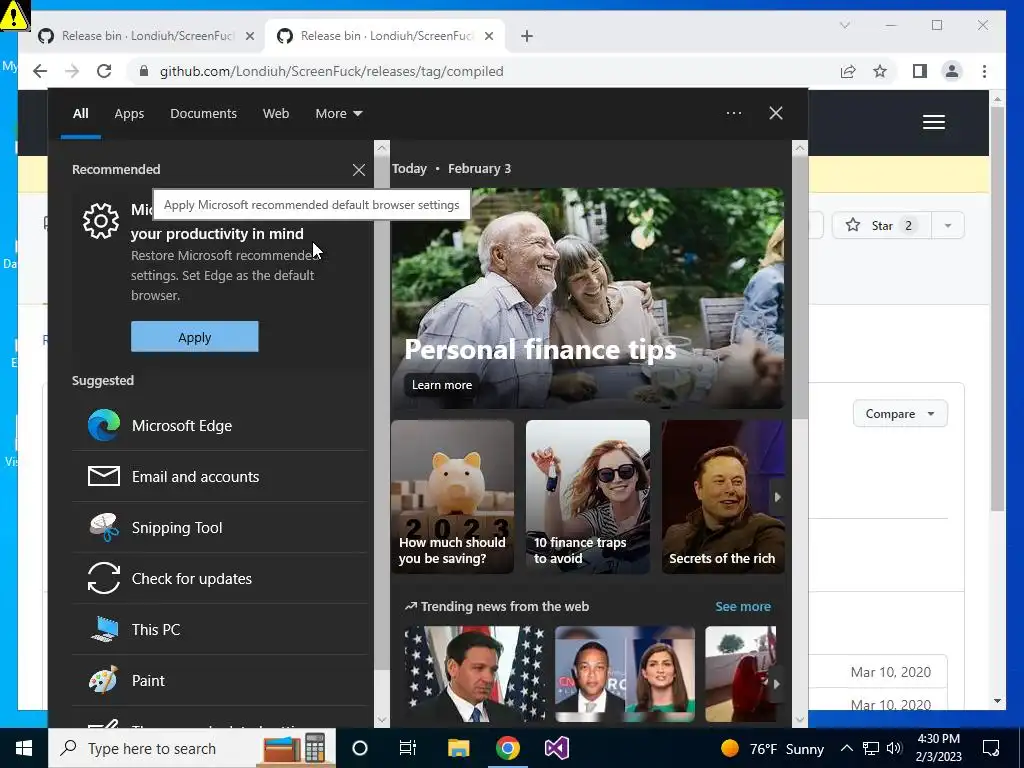Open See more trending news
Viewport: 1024px width, 768px height.
tap(743, 607)
